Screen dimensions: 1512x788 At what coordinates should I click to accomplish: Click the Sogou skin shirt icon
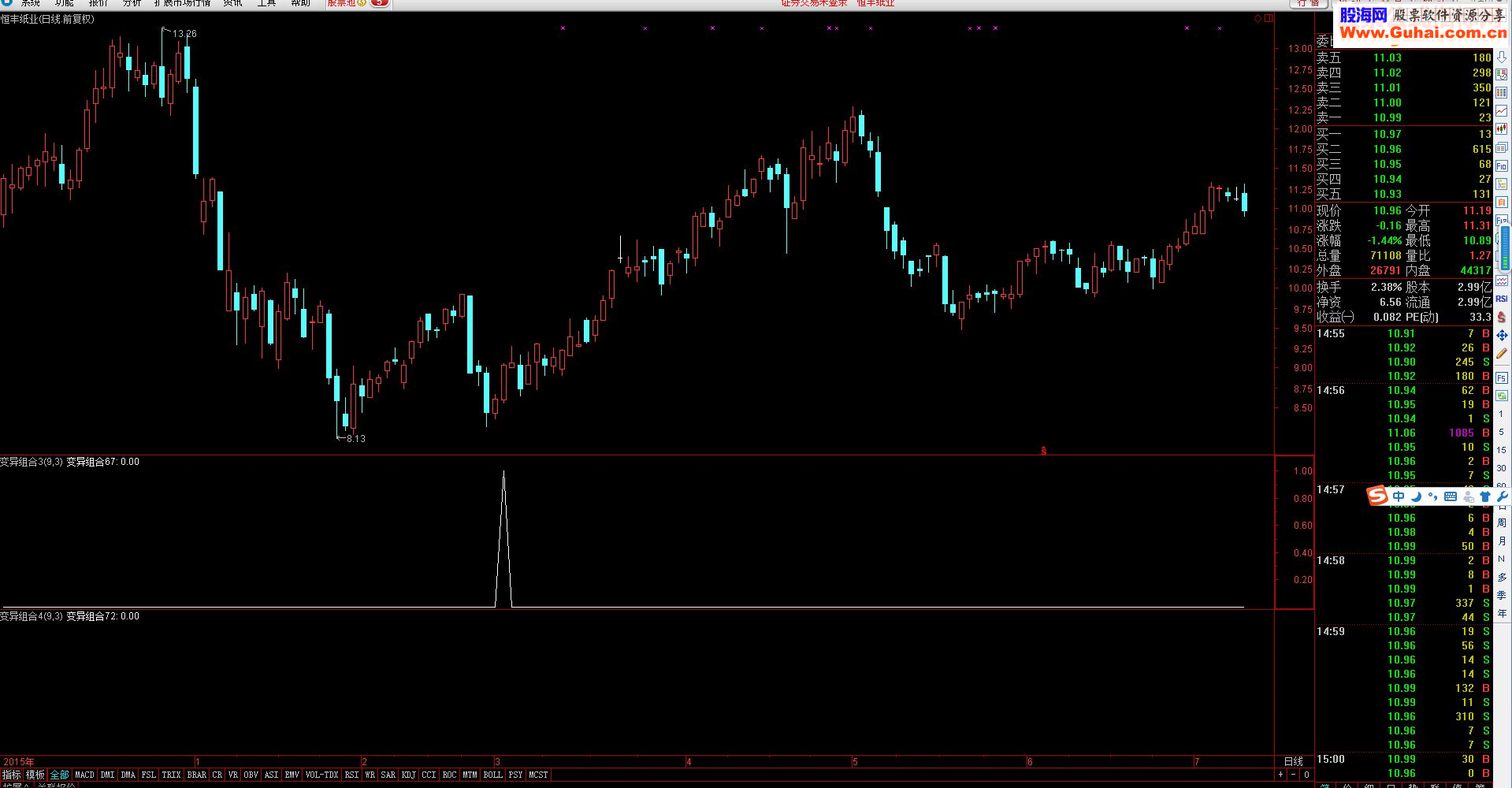1485,496
